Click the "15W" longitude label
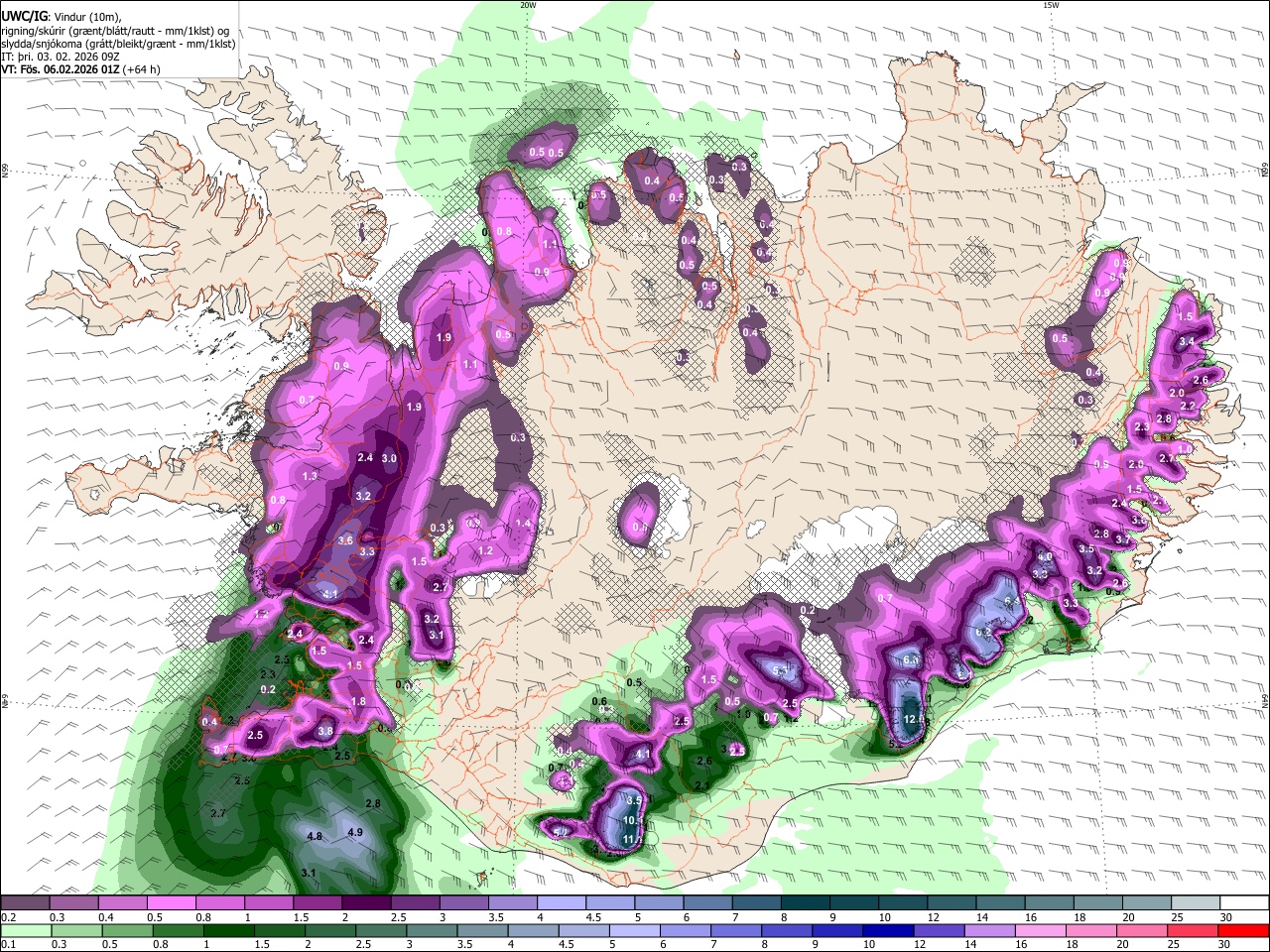This screenshot has width=1270, height=952. click(x=1052, y=5)
